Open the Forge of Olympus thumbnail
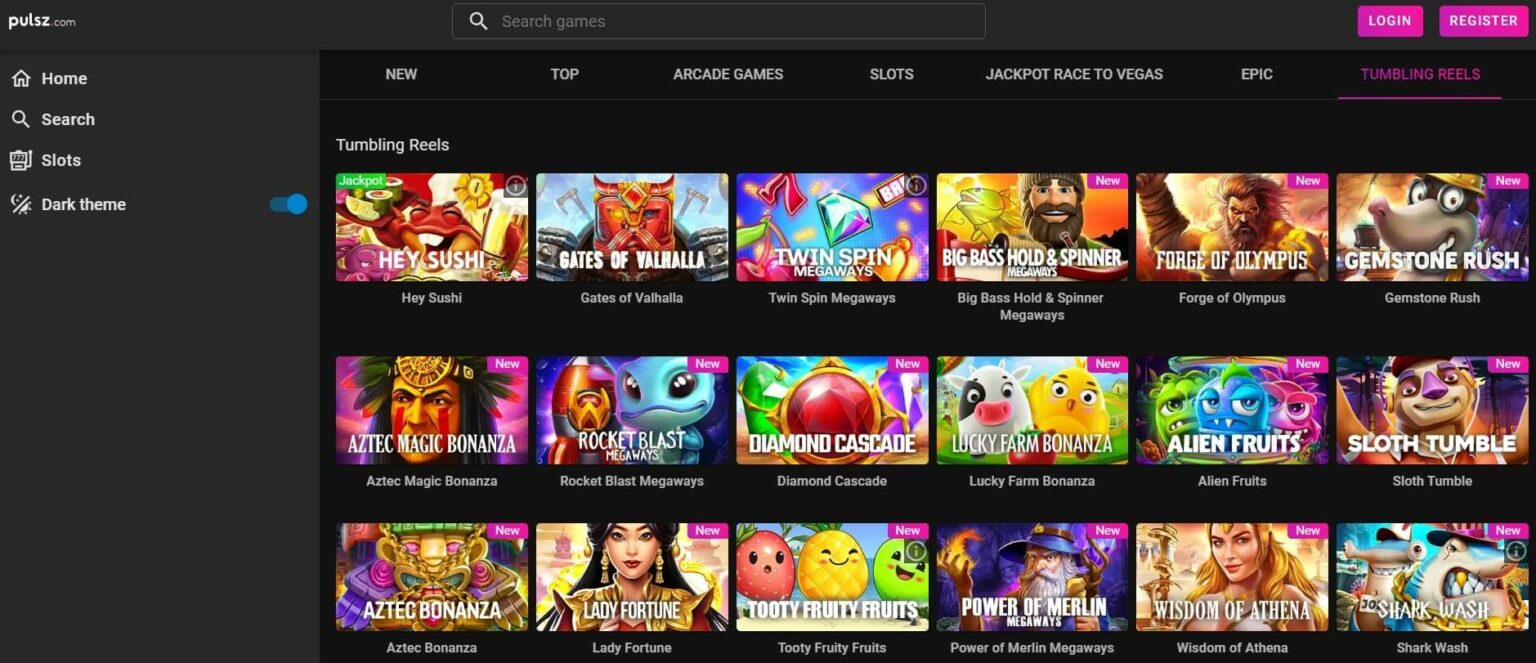The width and height of the screenshot is (1536, 663). coord(1232,227)
